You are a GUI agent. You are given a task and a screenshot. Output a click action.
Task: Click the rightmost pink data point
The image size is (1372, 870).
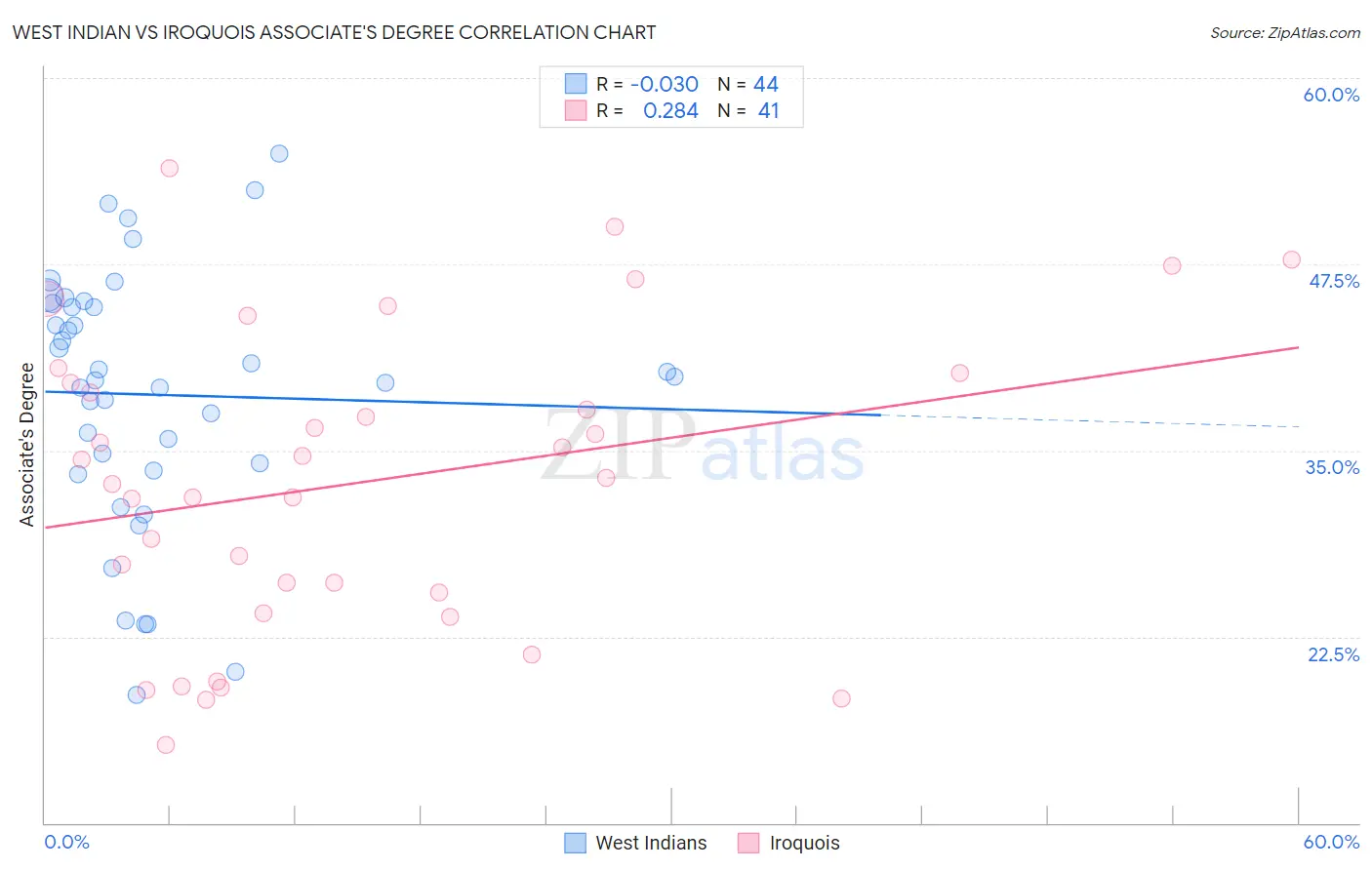[x=1291, y=259]
